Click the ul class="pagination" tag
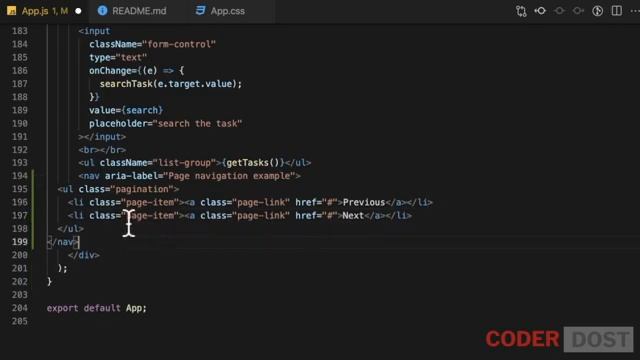640x360 pixels. point(118,189)
